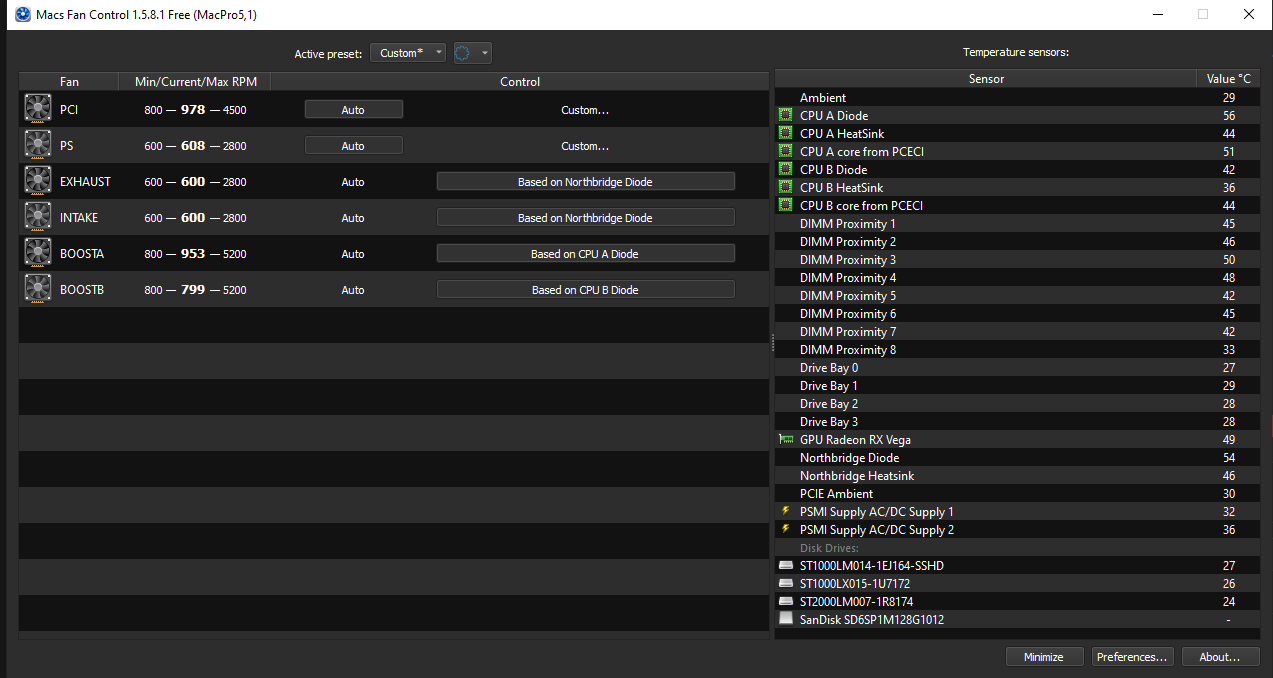Click Based on CPU A Diode button
Viewport: 1273px width, 678px height.
click(585, 254)
